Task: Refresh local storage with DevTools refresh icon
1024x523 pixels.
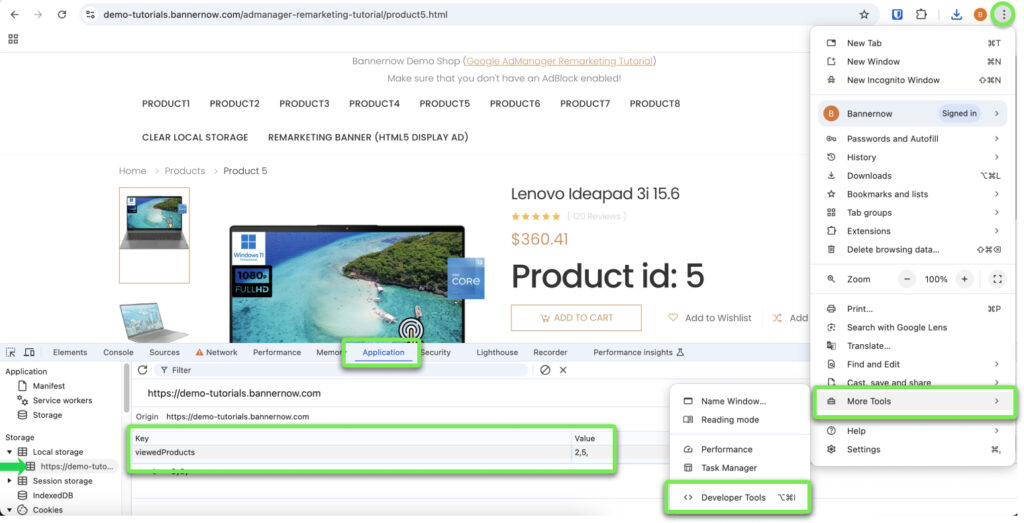Action: click(x=142, y=370)
